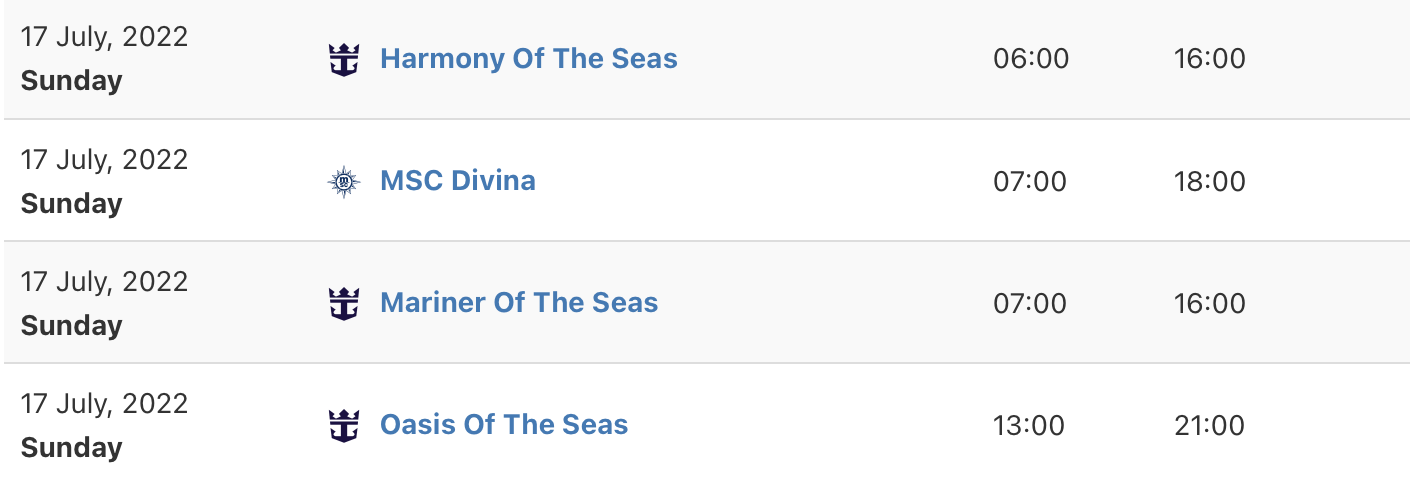The width and height of the screenshot is (1416, 478).
Task: Select the 07:00 arrival time for Mariner
Action: (x=1030, y=304)
